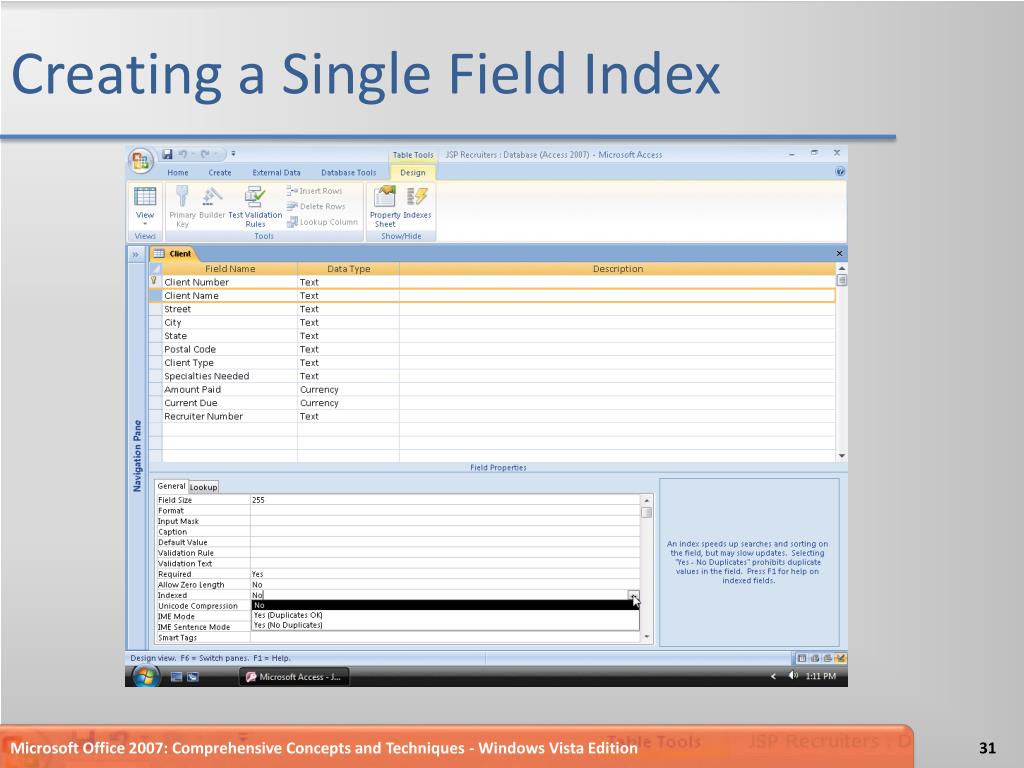
Task: Click the Office Button orb
Action: pyautogui.click(x=141, y=161)
